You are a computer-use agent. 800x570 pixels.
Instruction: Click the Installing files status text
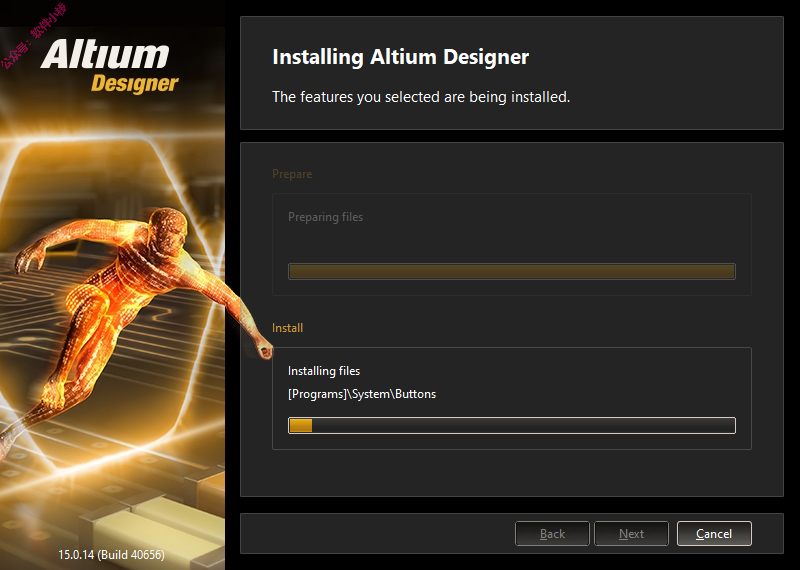[x=324, y=371]
